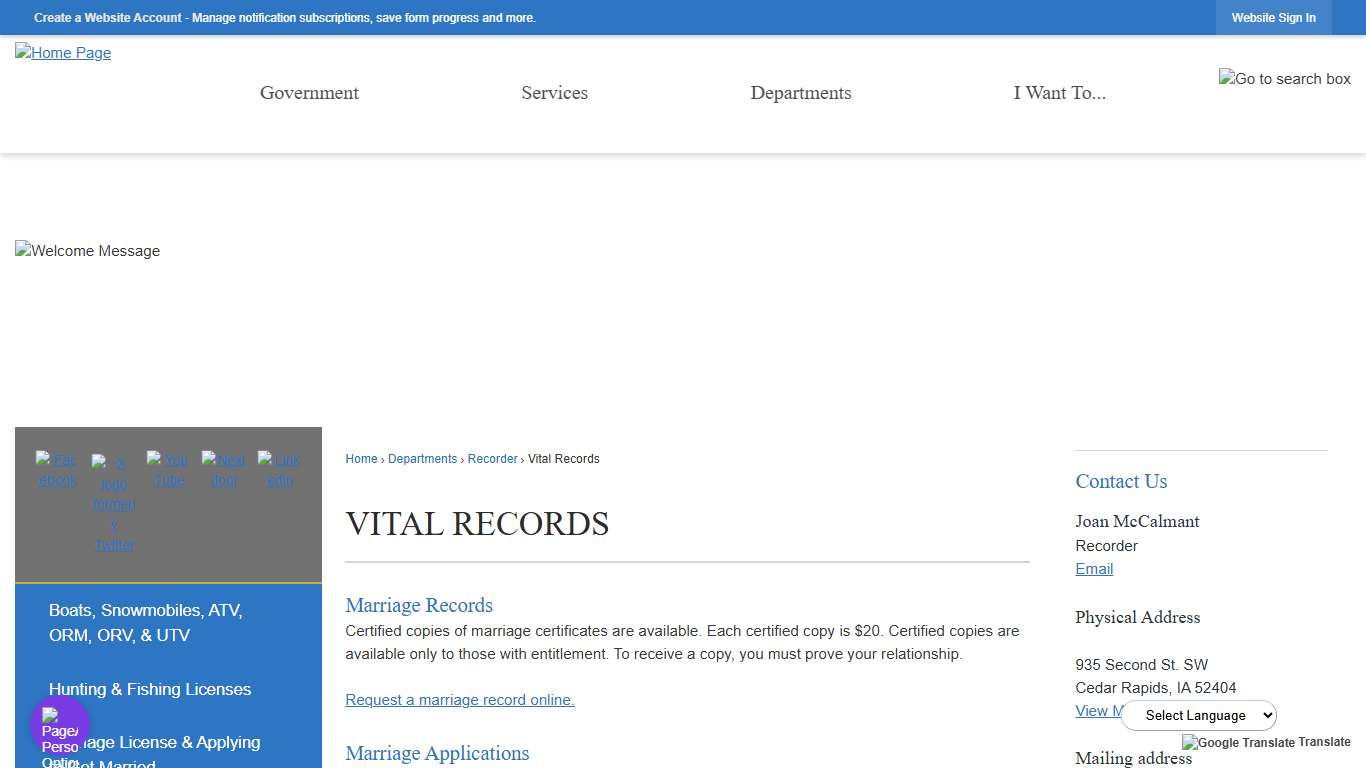Email Joan McCalmant the Recorder
The height and width of the screenshot is (768, 1366).
[1093, 569]
